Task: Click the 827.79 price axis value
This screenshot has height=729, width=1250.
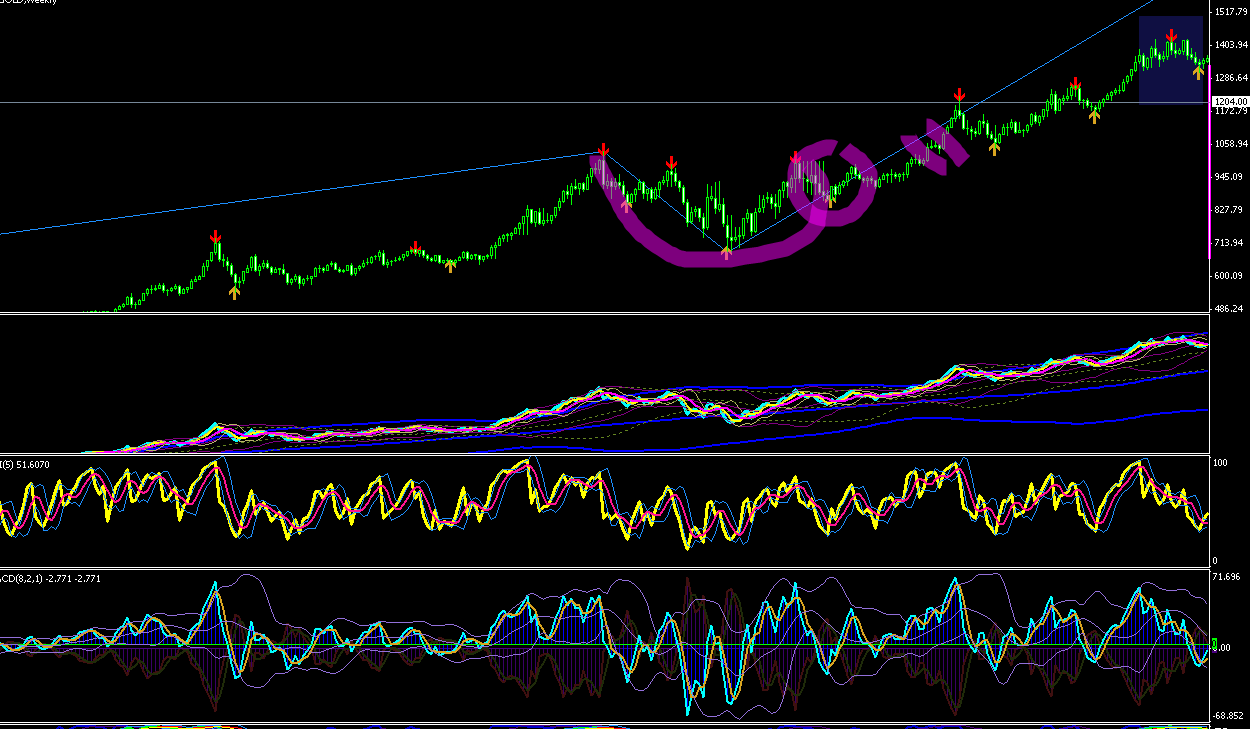Action: click(1228, 210)
